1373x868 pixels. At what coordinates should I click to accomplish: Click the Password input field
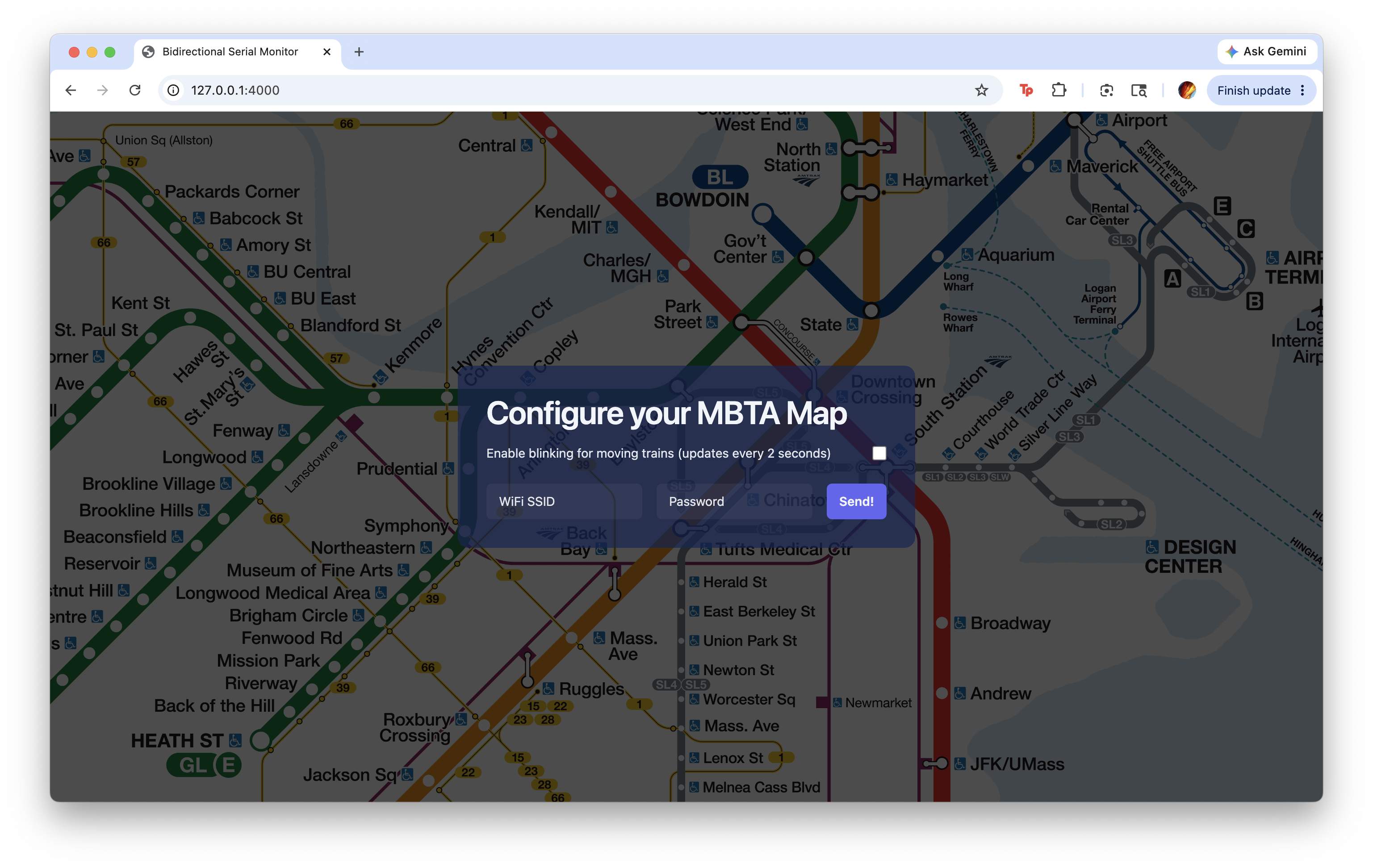click(734, 501)
